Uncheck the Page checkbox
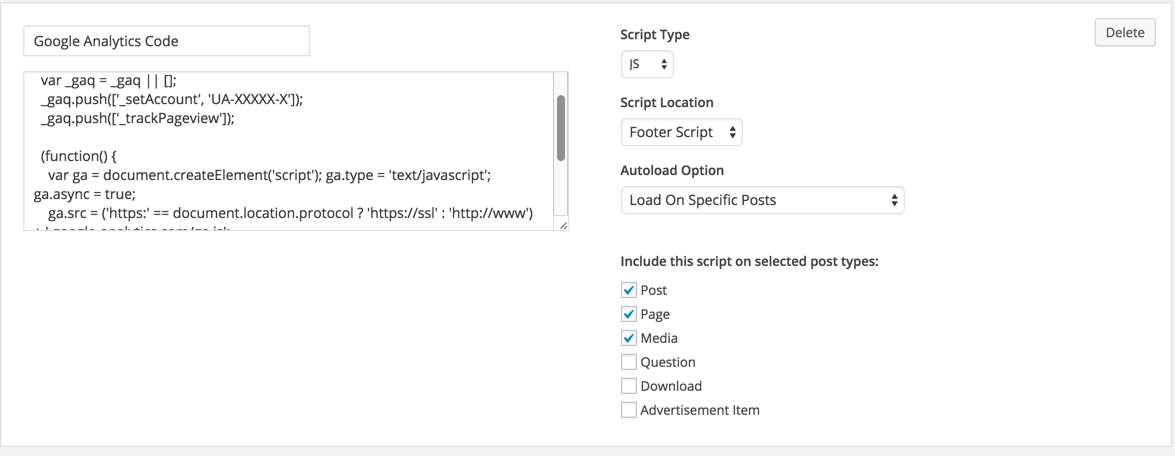 coord(629,314)
